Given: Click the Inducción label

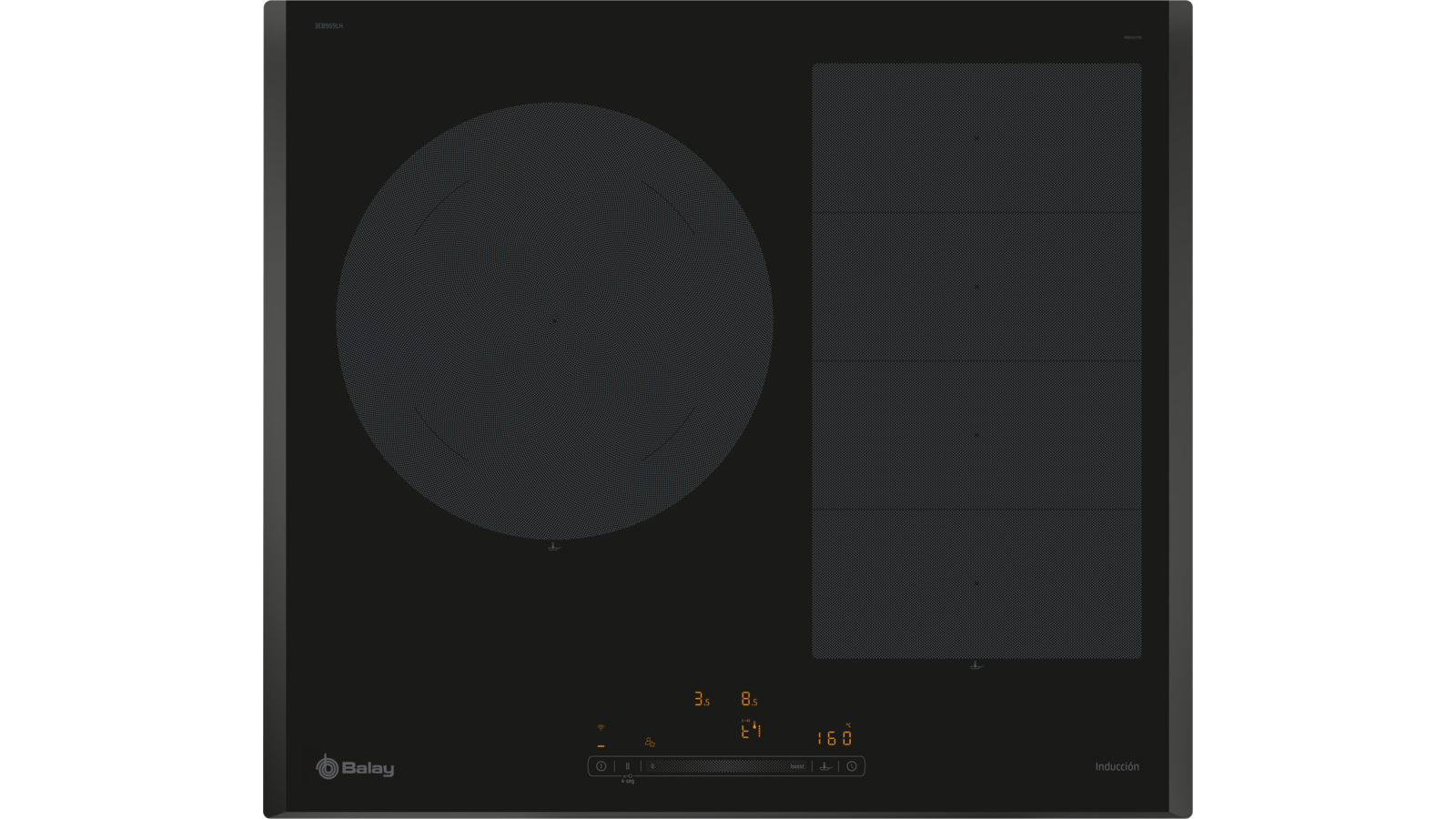Looking at the screenshot, I should (1117, 767).
